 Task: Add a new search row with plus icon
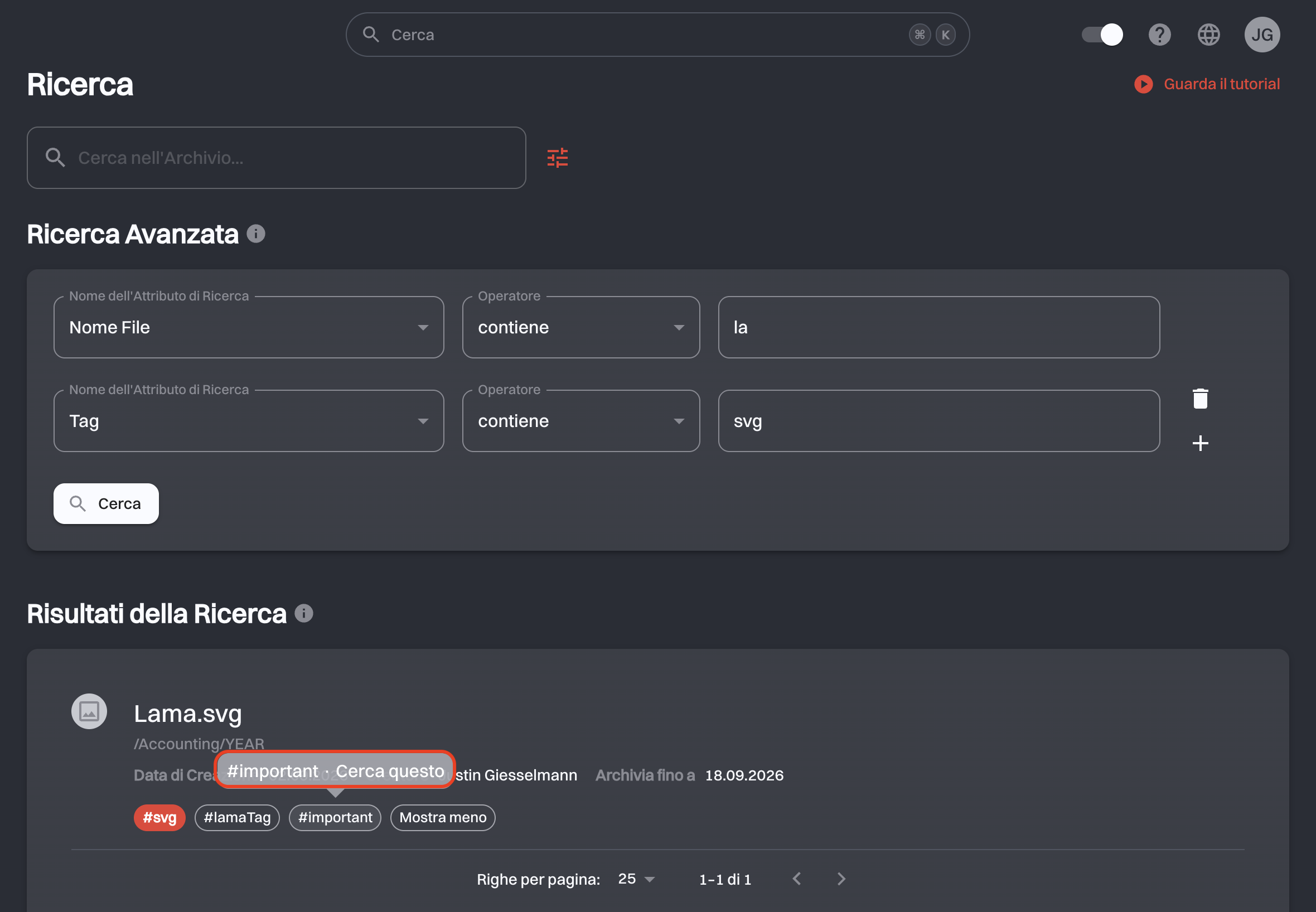1200,443
